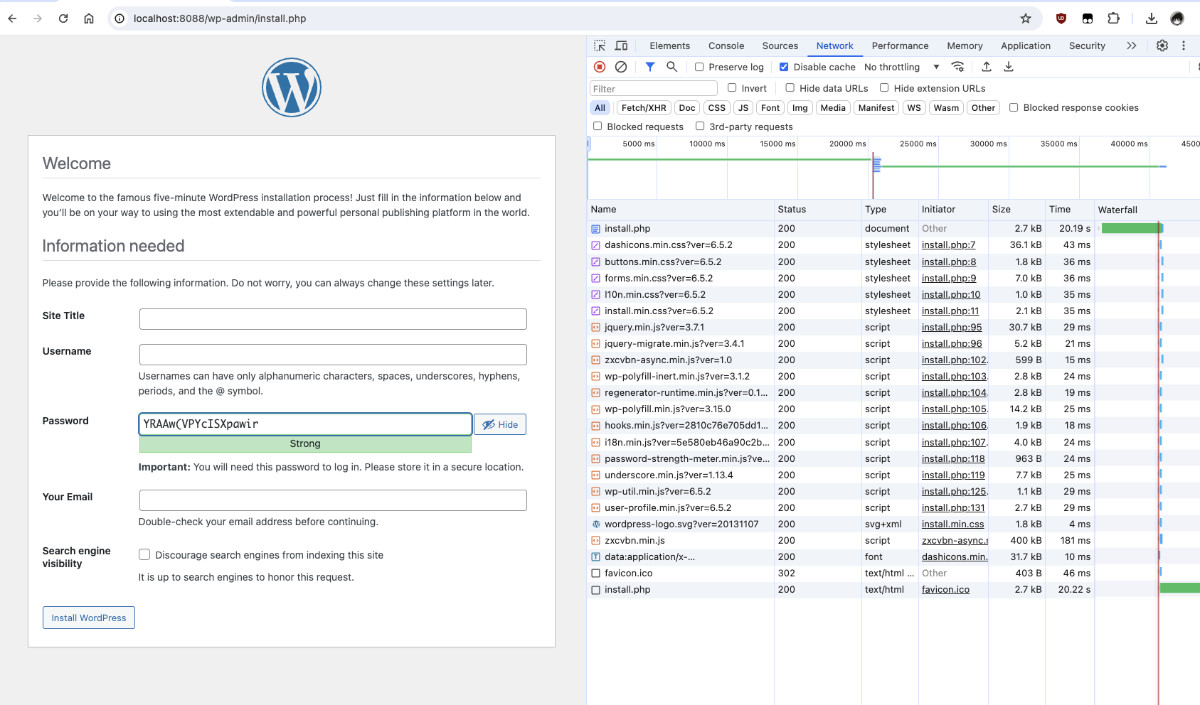Image resolution: width=1200 pixels, height=705 pixels.
Task: Click the Install WordPress button
Action: point(89,618)
